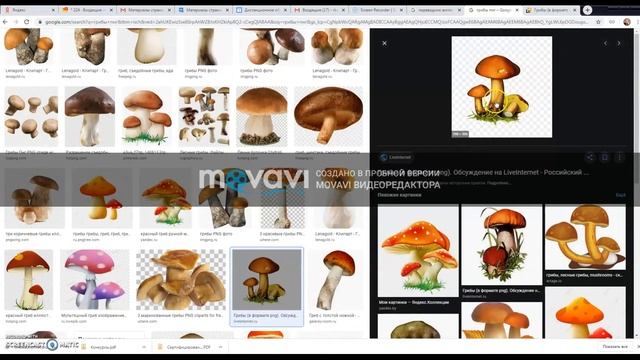
Task: Open the Конкурсы.pdf download item
Action: 104,347
